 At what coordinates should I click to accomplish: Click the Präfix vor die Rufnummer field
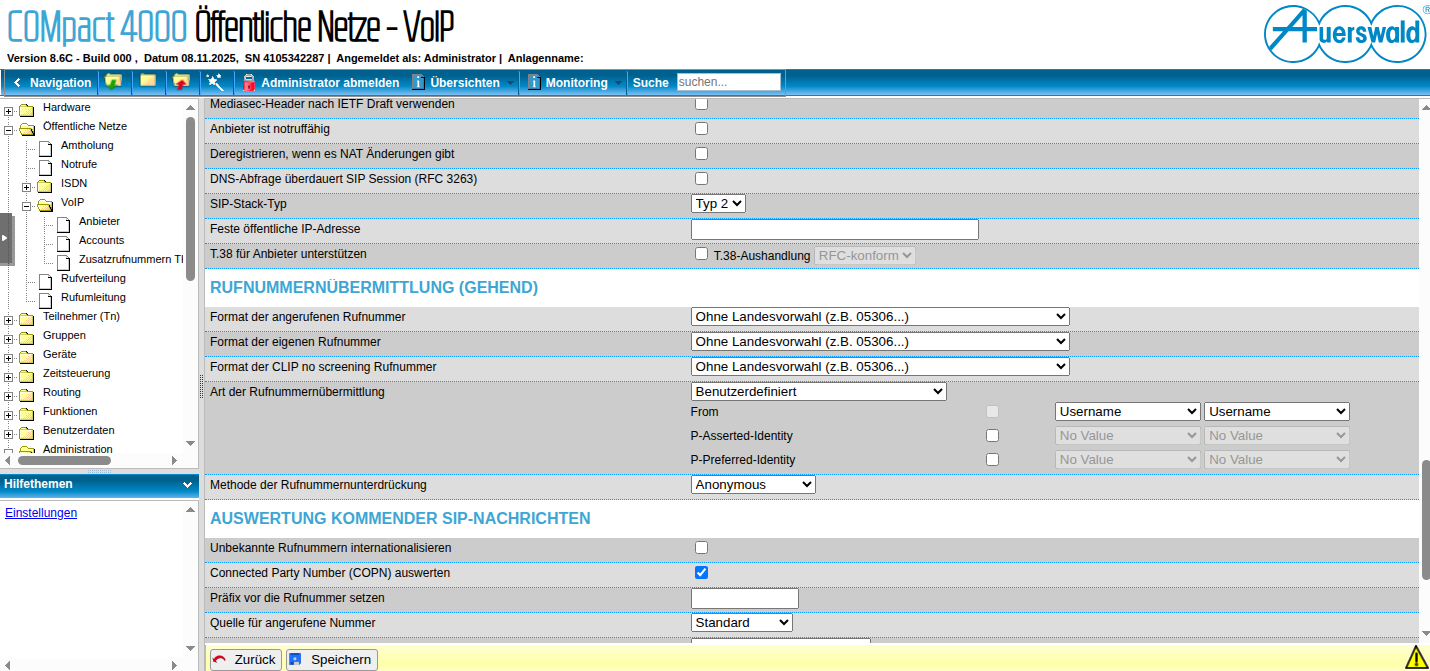pyautogui.click(x=745, y=598)
